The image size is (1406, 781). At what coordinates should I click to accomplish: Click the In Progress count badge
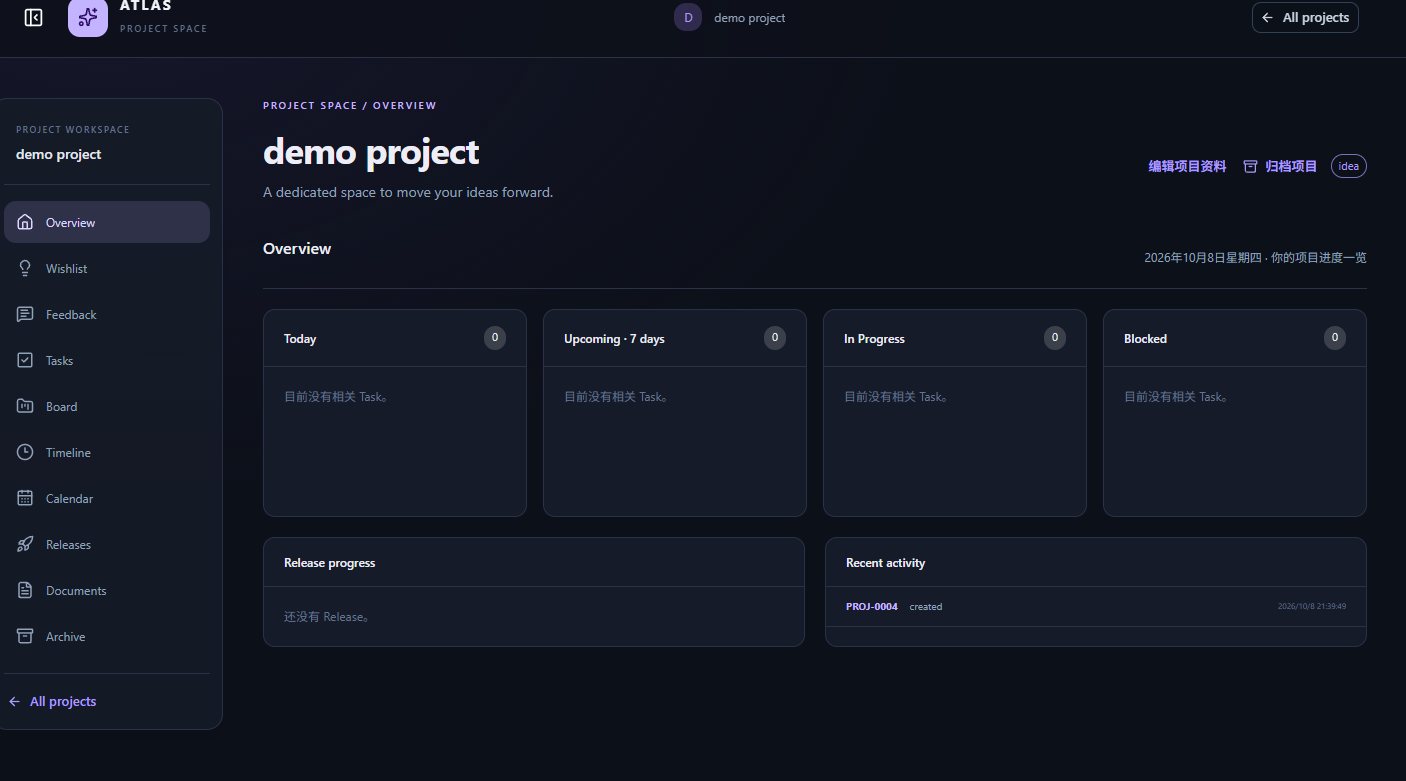click(1055, 338)
